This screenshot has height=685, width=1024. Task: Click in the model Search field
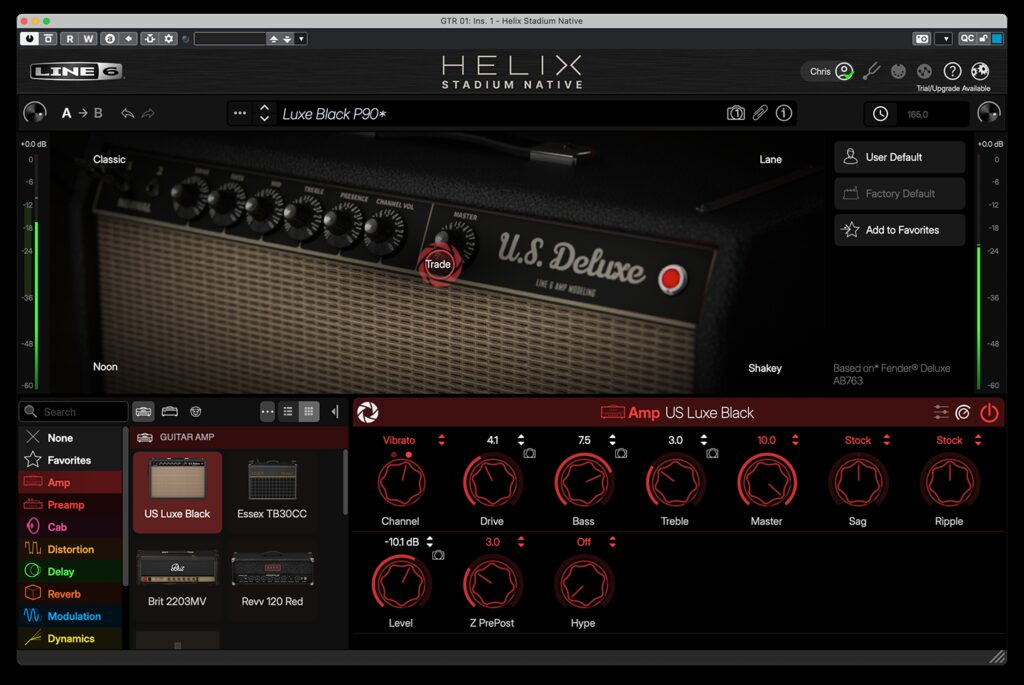click(73, 412)
